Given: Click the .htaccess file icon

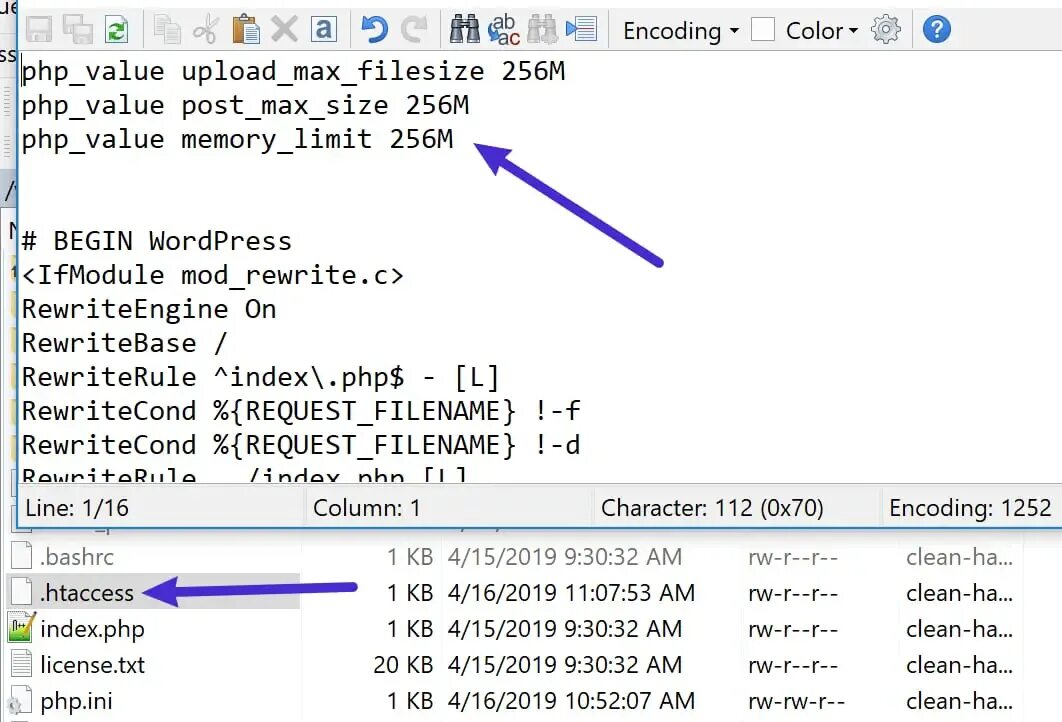Looking at the screenshot, I should pyautogui.click(x=22, y=592).
